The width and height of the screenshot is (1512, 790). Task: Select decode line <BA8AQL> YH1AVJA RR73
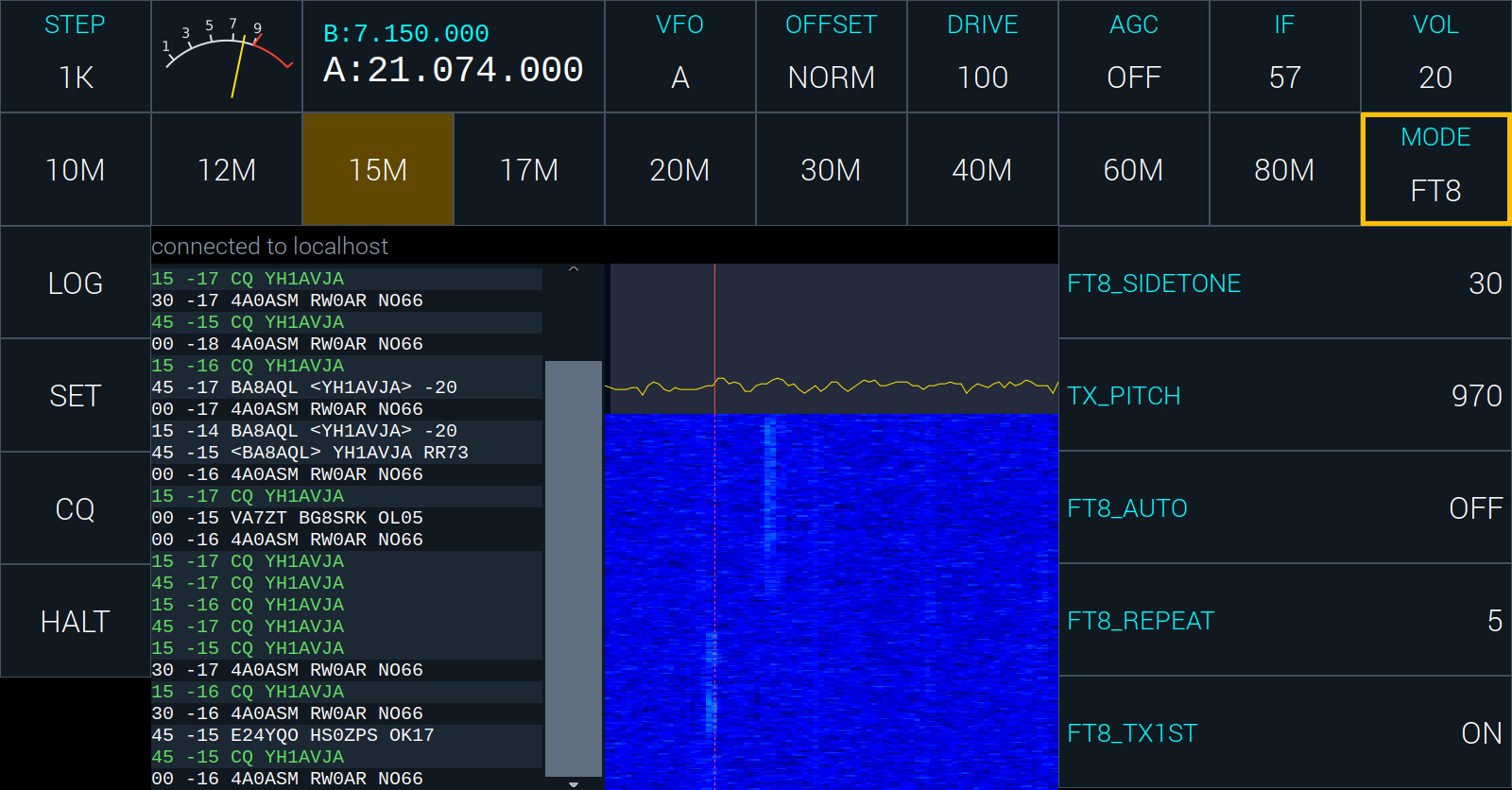click(x=347, y=453)
